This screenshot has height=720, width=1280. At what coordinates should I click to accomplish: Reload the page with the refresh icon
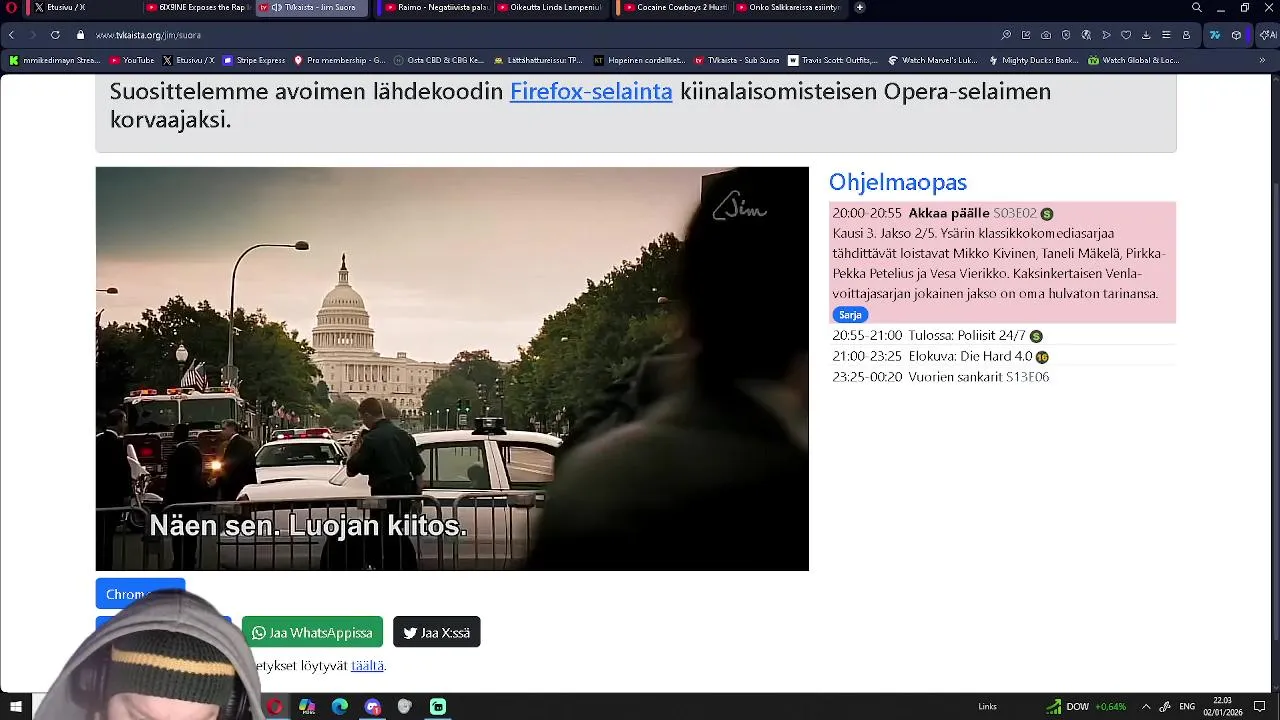(x=55, y=35)
